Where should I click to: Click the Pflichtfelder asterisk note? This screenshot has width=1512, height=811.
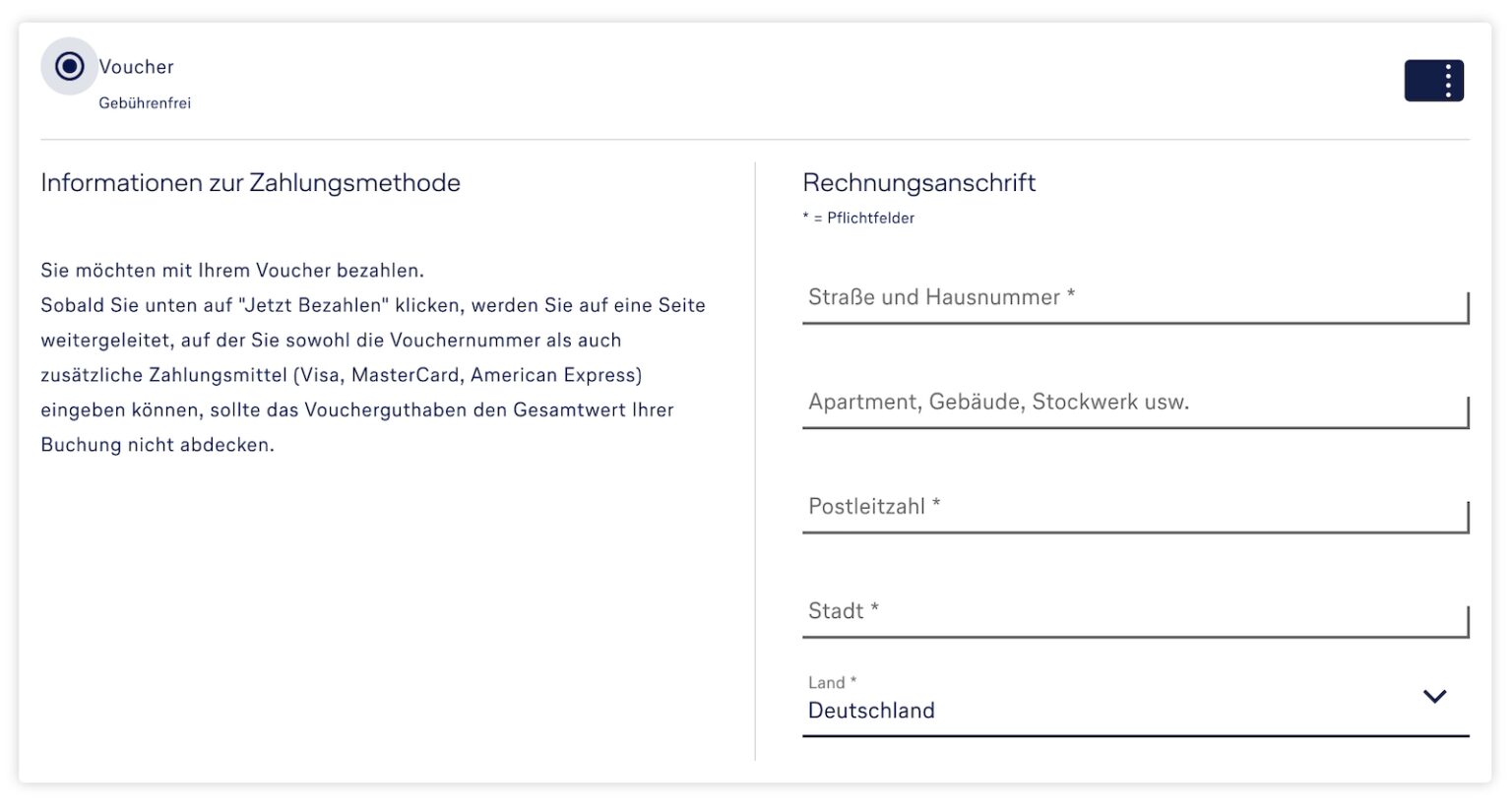pyautogui.click(x=858, y=218)
